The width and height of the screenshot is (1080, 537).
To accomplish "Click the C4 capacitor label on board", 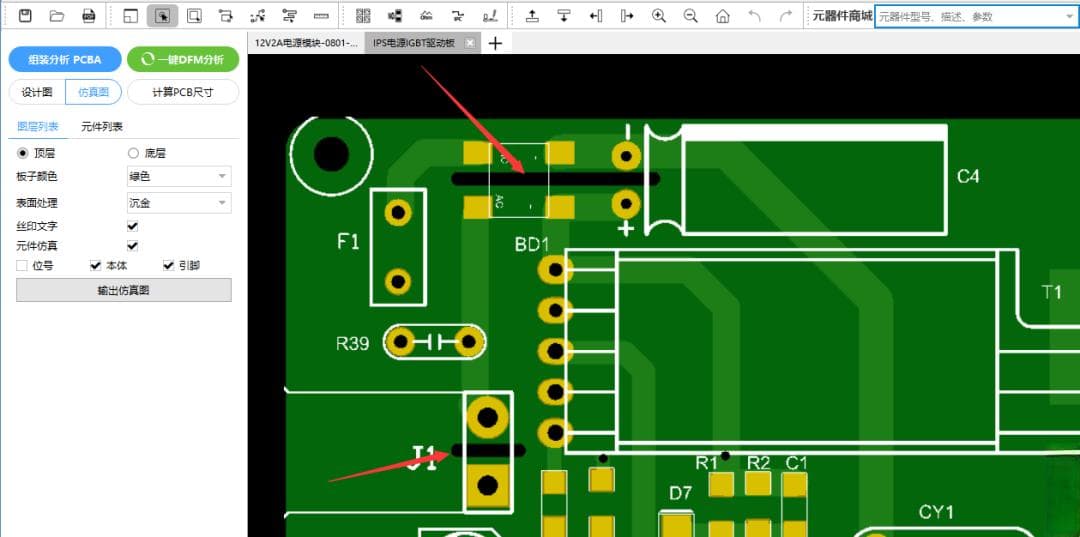I will (968, 176).
